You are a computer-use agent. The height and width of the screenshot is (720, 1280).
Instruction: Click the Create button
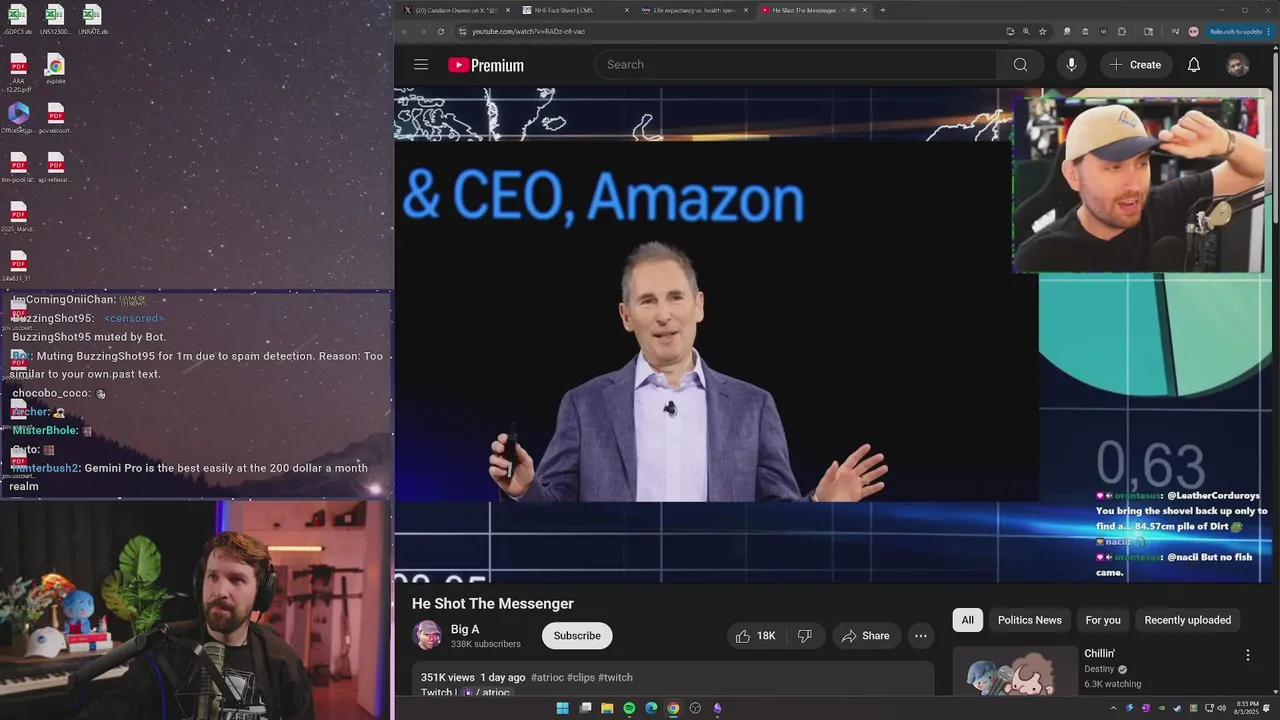(1135, 65)
